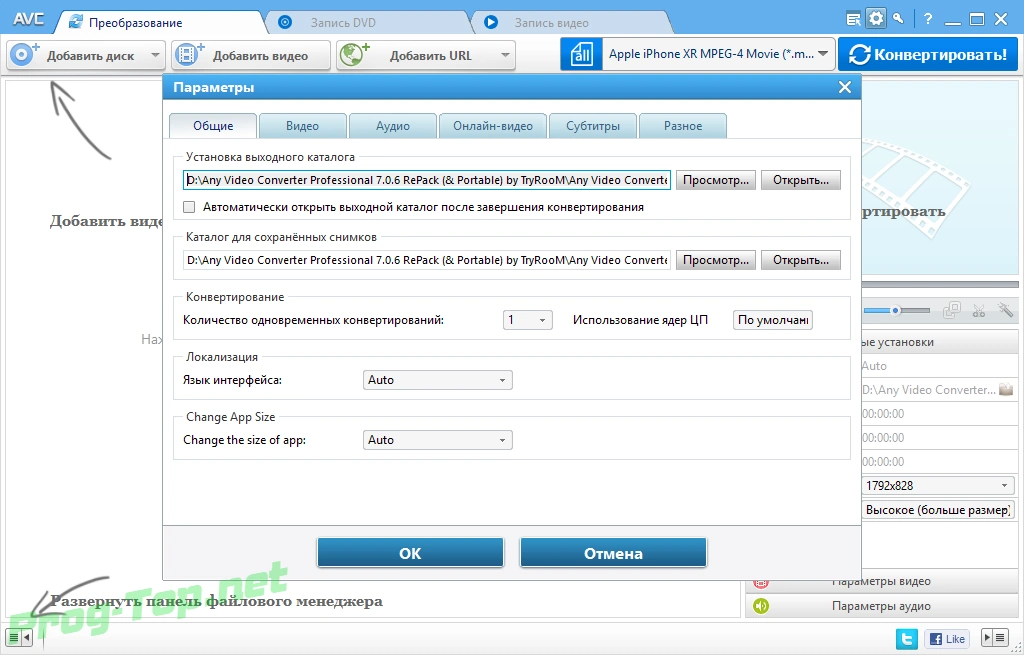Click the По умолчанию CPU cores button

click(773, 320)
